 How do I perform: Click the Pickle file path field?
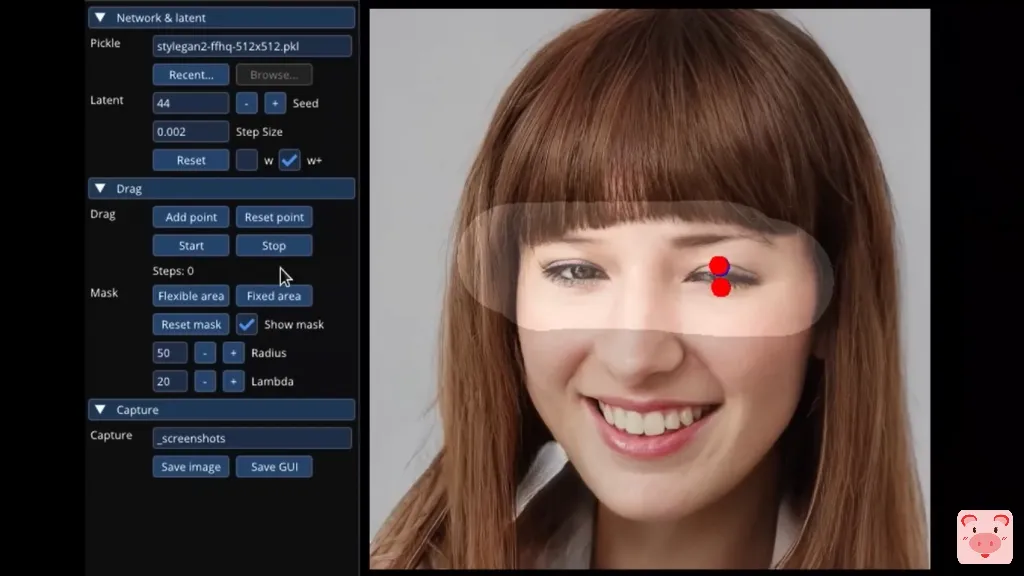(252, 46)
